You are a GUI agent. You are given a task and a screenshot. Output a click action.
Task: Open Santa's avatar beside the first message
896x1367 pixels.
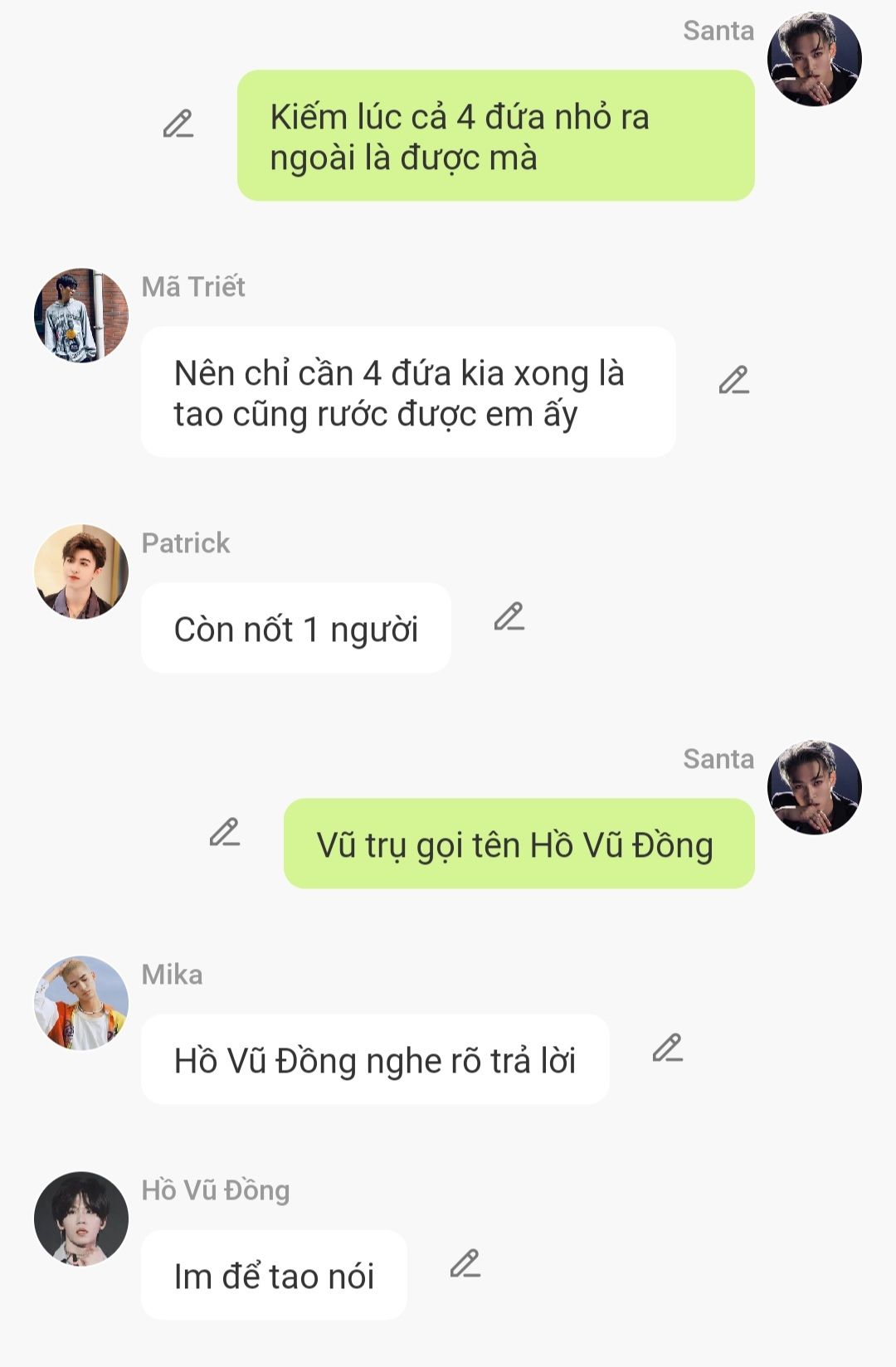tap(815, 59)
